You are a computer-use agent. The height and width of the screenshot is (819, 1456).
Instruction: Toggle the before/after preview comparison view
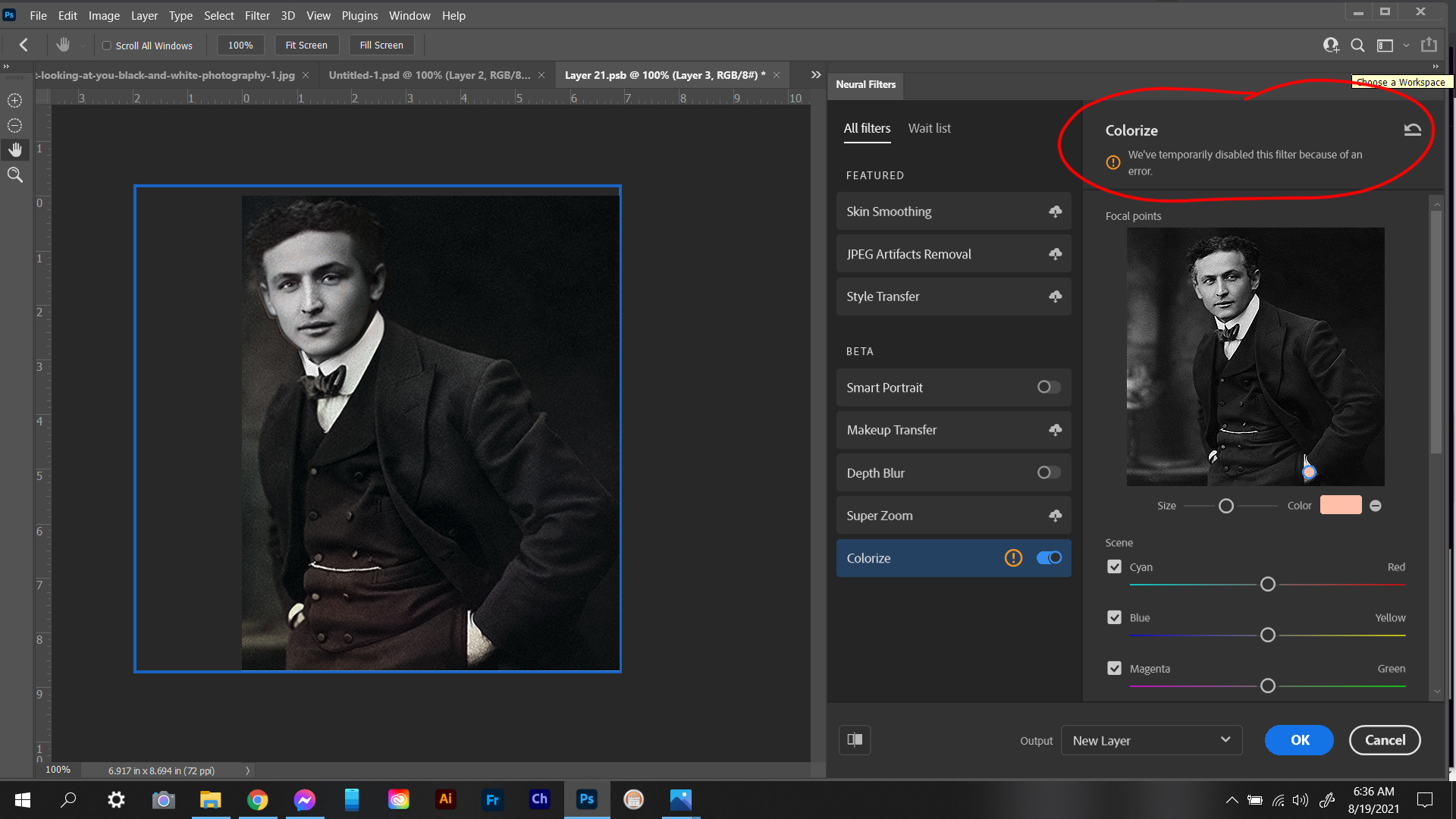coord(855,740)
